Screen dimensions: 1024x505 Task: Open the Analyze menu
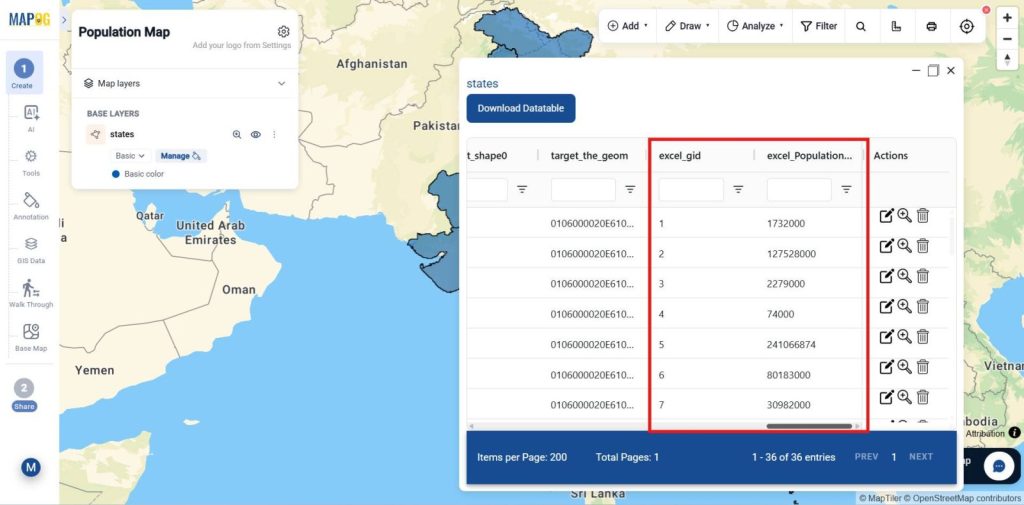tap(755, 26)
